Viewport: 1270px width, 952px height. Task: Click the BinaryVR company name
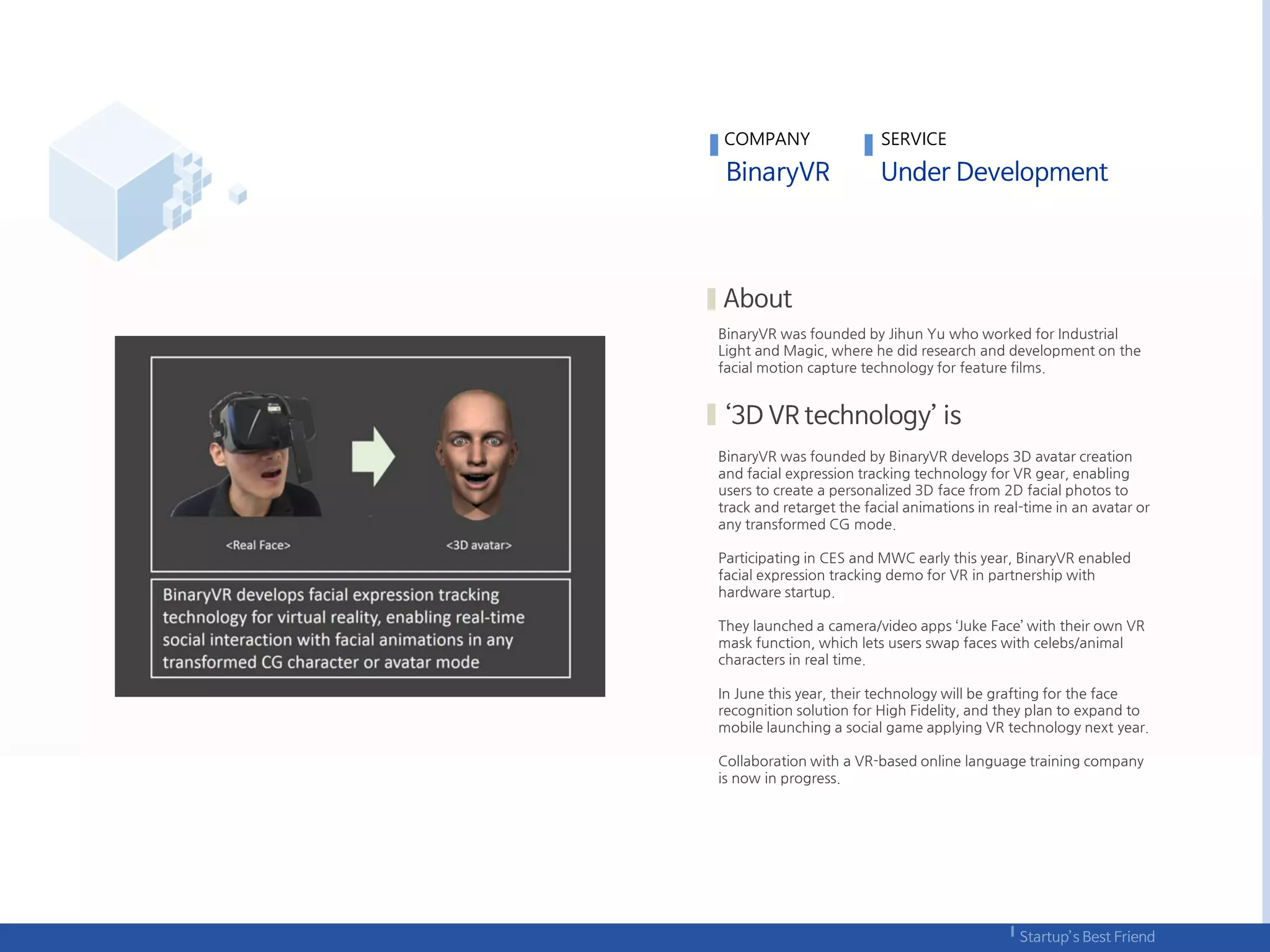pos(777,172)
